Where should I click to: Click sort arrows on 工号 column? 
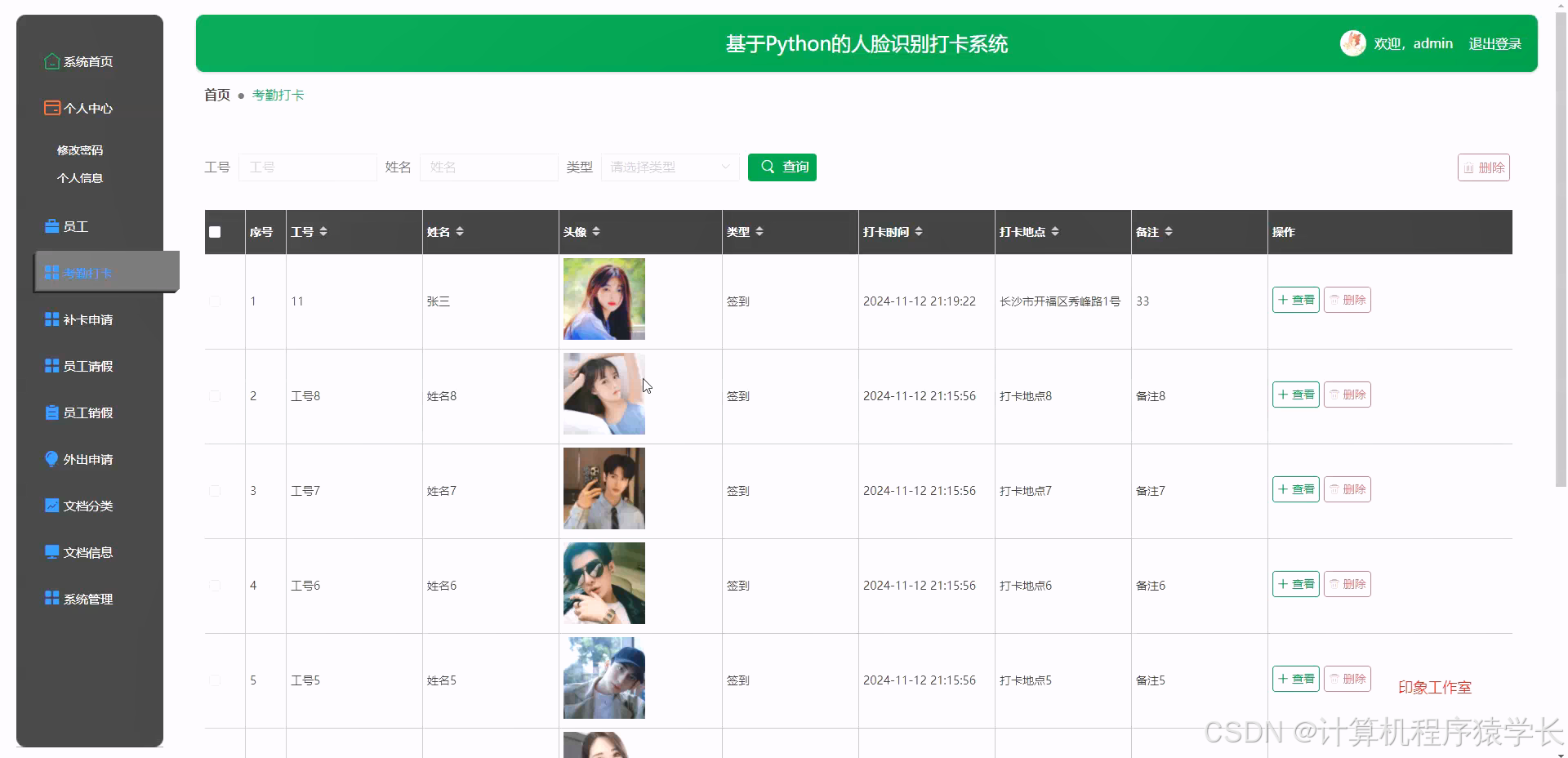pos(323,232)
